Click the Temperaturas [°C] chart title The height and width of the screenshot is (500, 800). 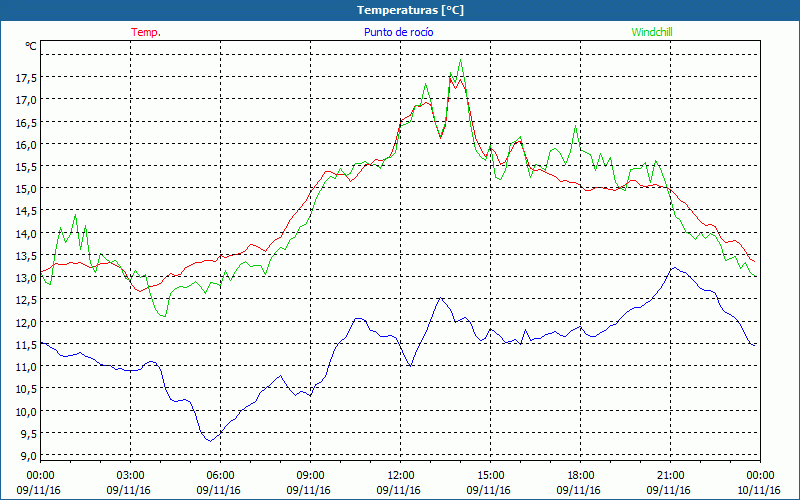coord(410,10)
